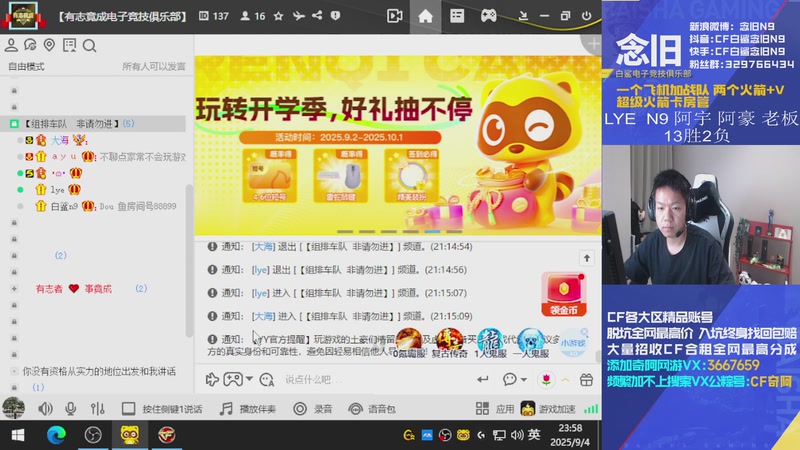Click the location pin icon

point(49,45)
